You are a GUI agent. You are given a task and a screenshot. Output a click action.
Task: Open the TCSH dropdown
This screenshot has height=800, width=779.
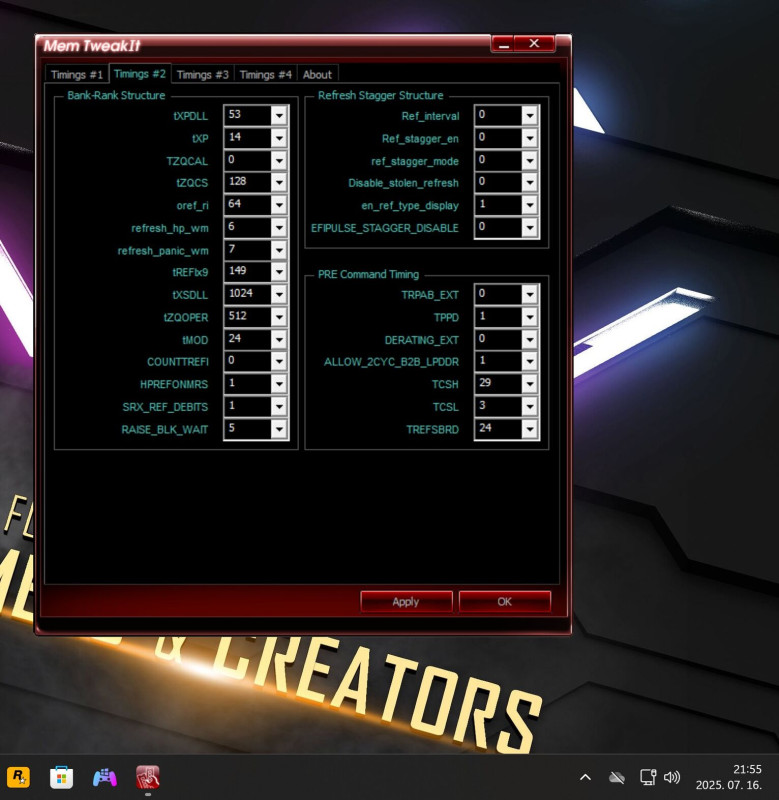tap(530, 384)
